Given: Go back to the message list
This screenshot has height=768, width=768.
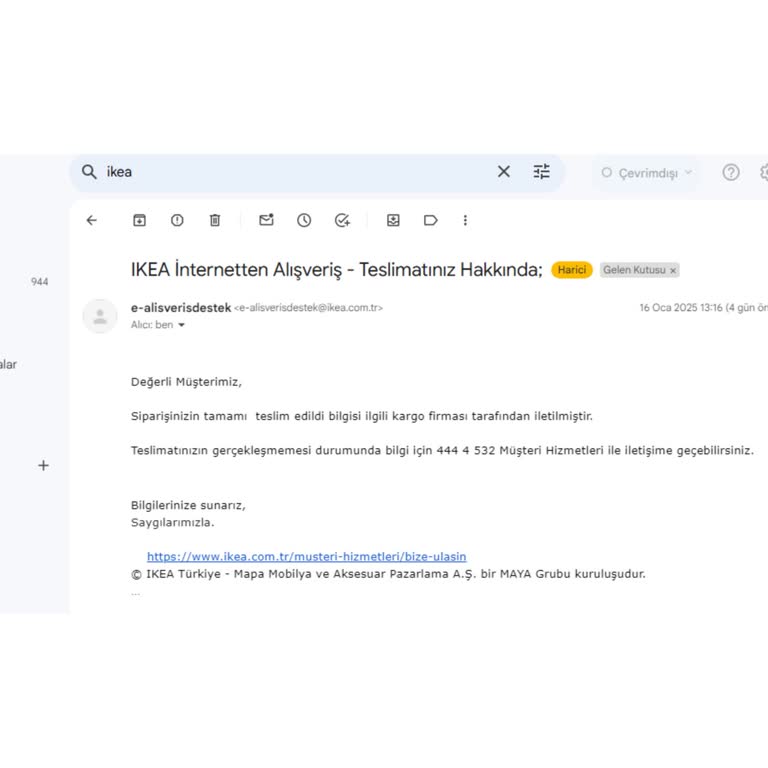Looking at the screenshot, I should (92, 220).
